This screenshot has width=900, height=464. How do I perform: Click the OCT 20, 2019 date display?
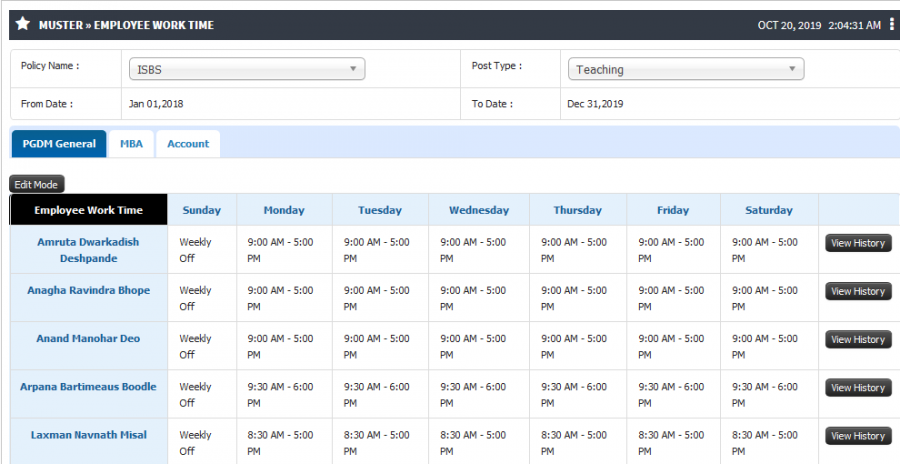(789, 25)
